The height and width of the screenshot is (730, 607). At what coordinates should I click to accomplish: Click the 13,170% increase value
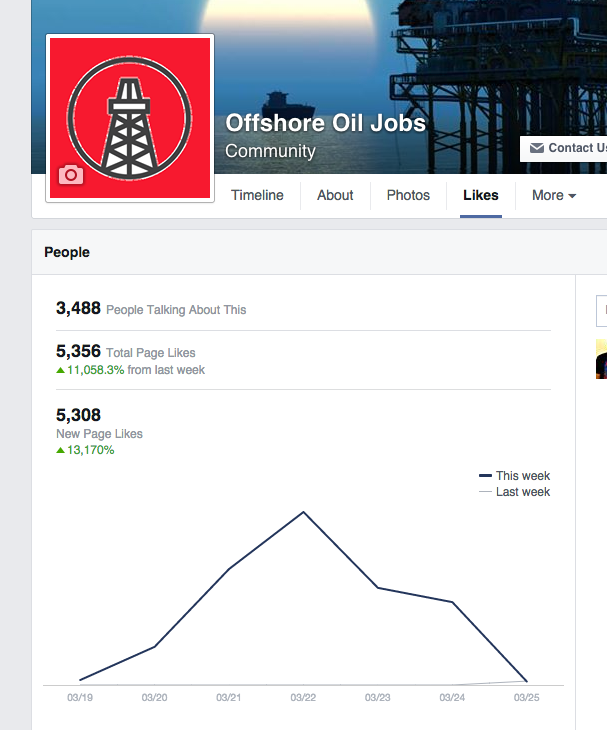[85, 450]
